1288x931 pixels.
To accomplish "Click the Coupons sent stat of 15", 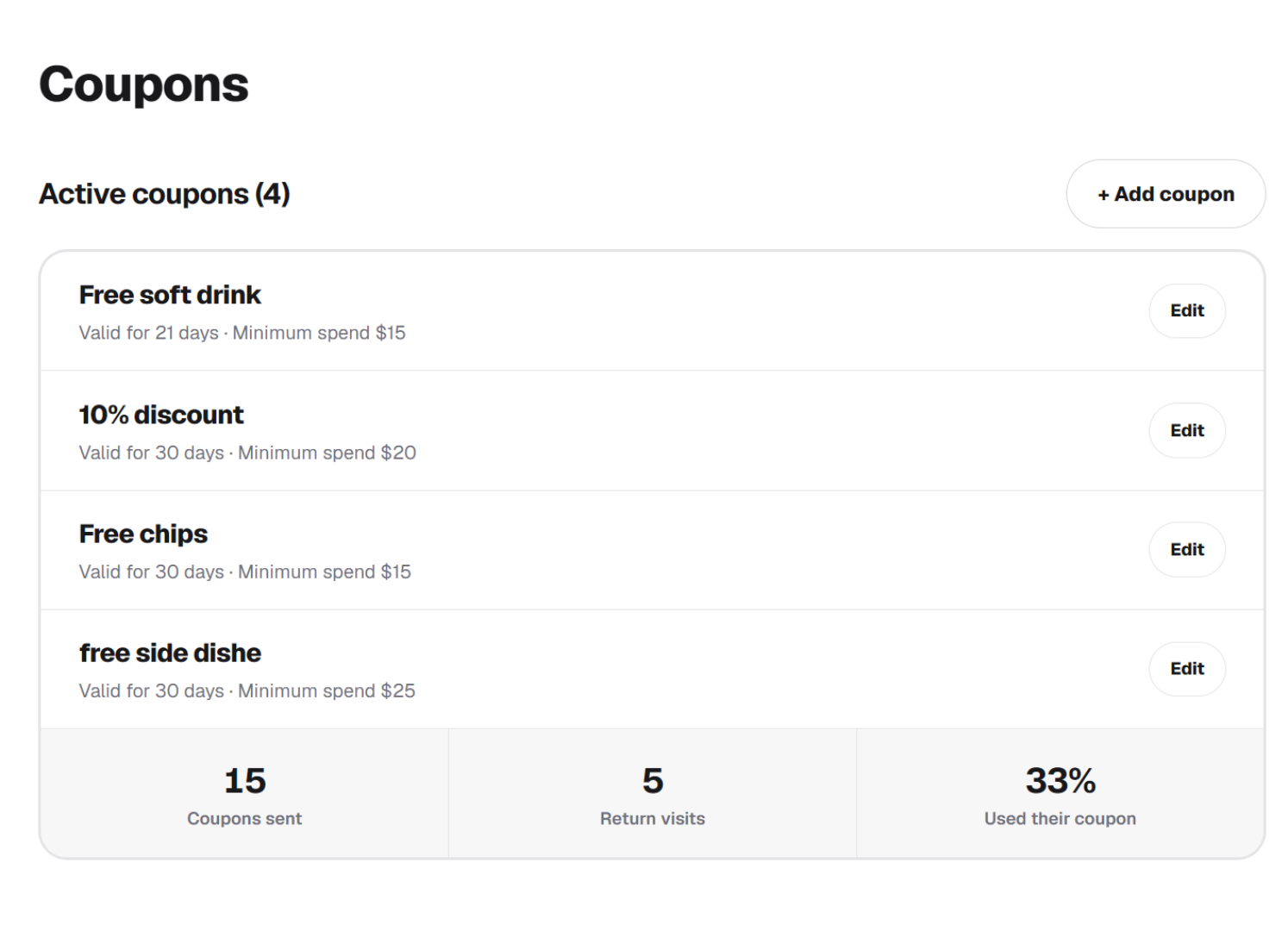I will click(245, 793).
